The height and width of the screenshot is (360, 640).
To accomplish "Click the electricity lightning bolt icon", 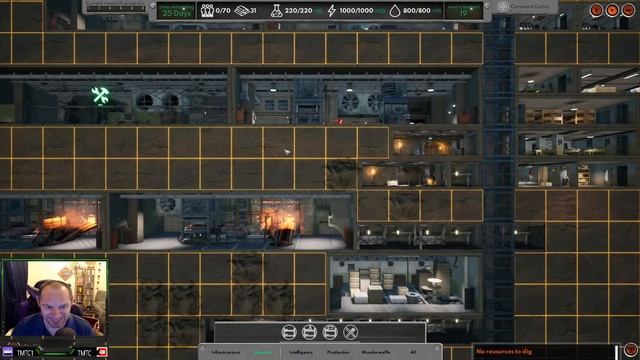I will click(332, 11).
